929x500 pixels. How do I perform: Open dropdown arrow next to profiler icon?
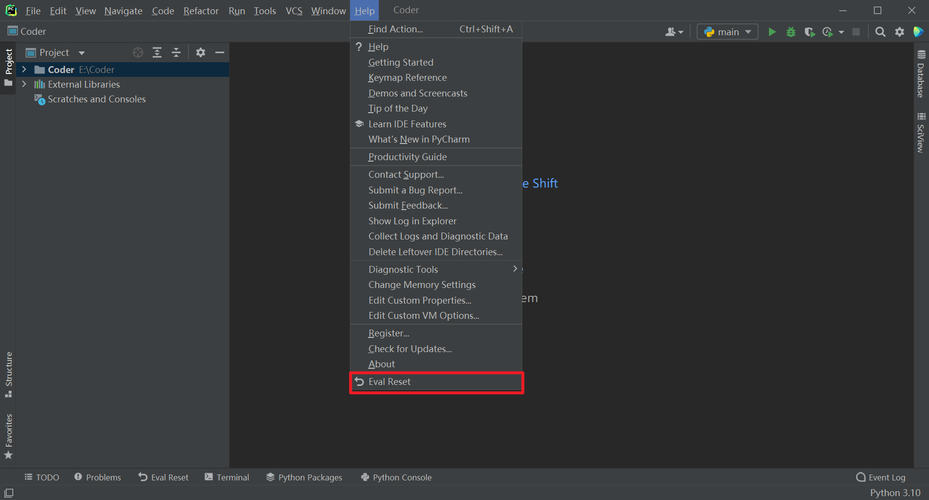(841, 33)
